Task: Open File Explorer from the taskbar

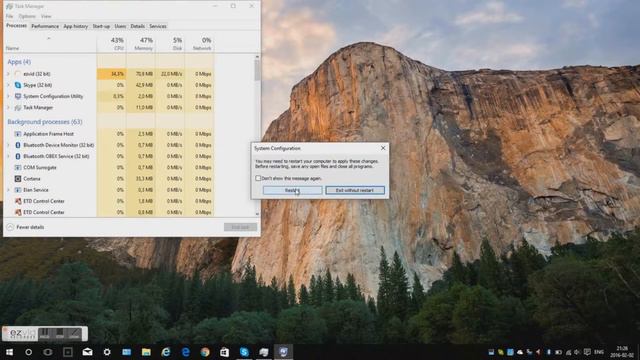Action: pyautogui.click(x=146, y=352)
